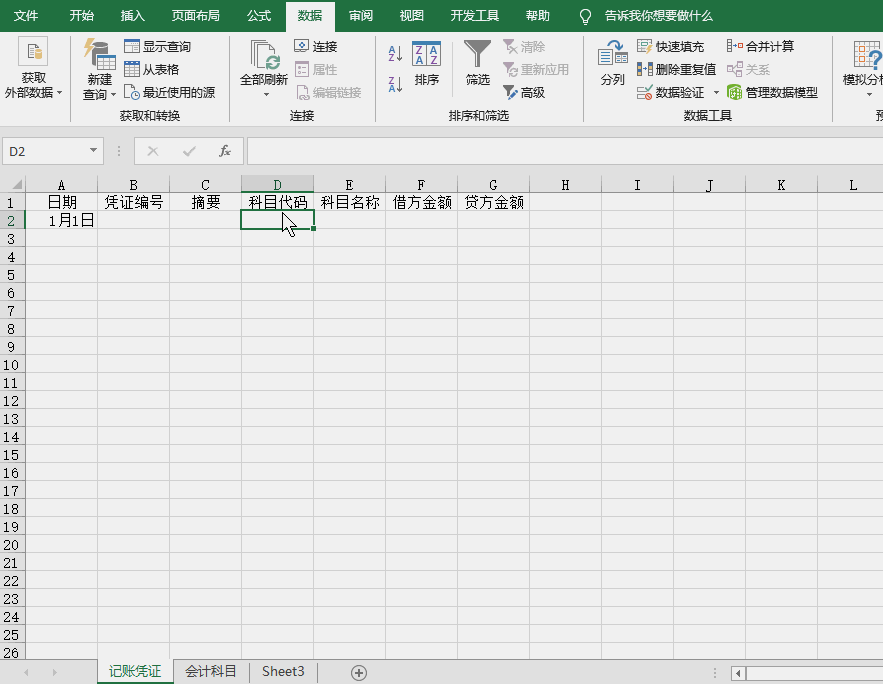Click 从表格 button
This screenshot has width=883, height=684.
151,69
